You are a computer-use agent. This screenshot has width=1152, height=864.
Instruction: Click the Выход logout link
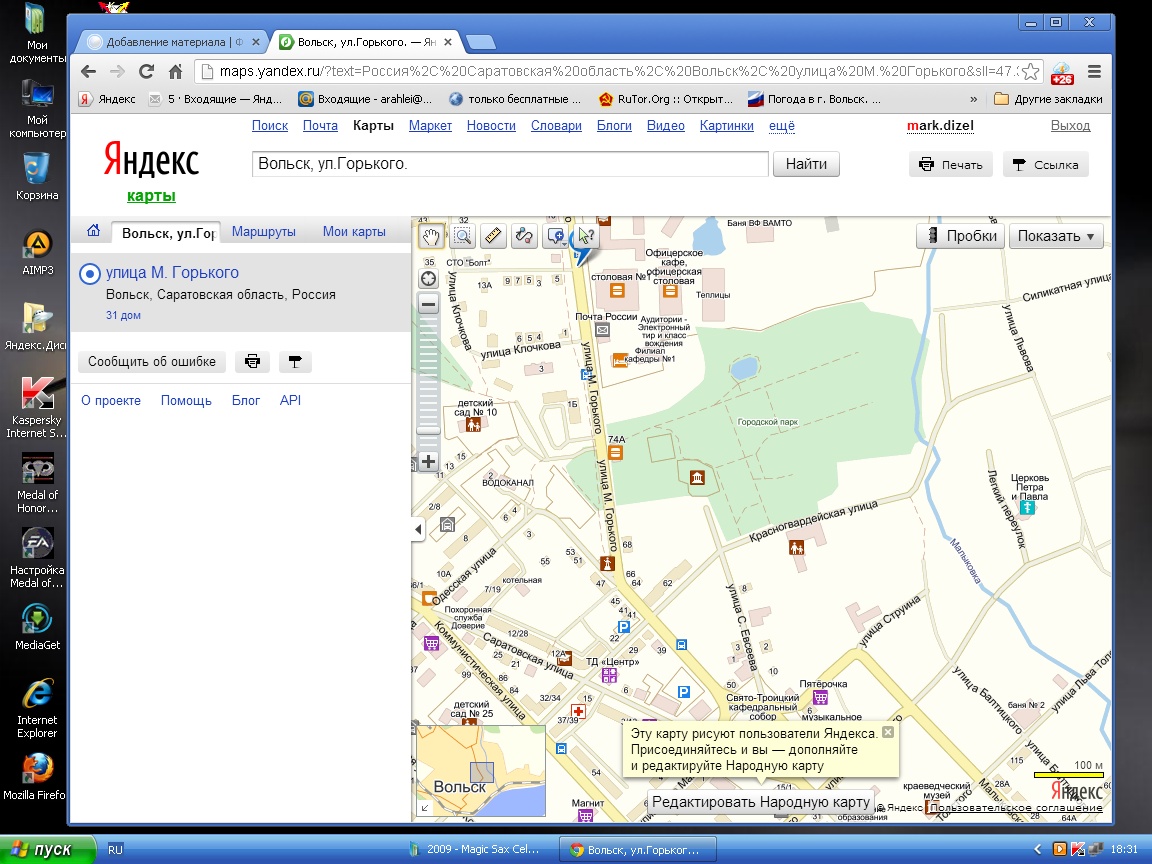pyautogui.click(x=1070, y=126)
